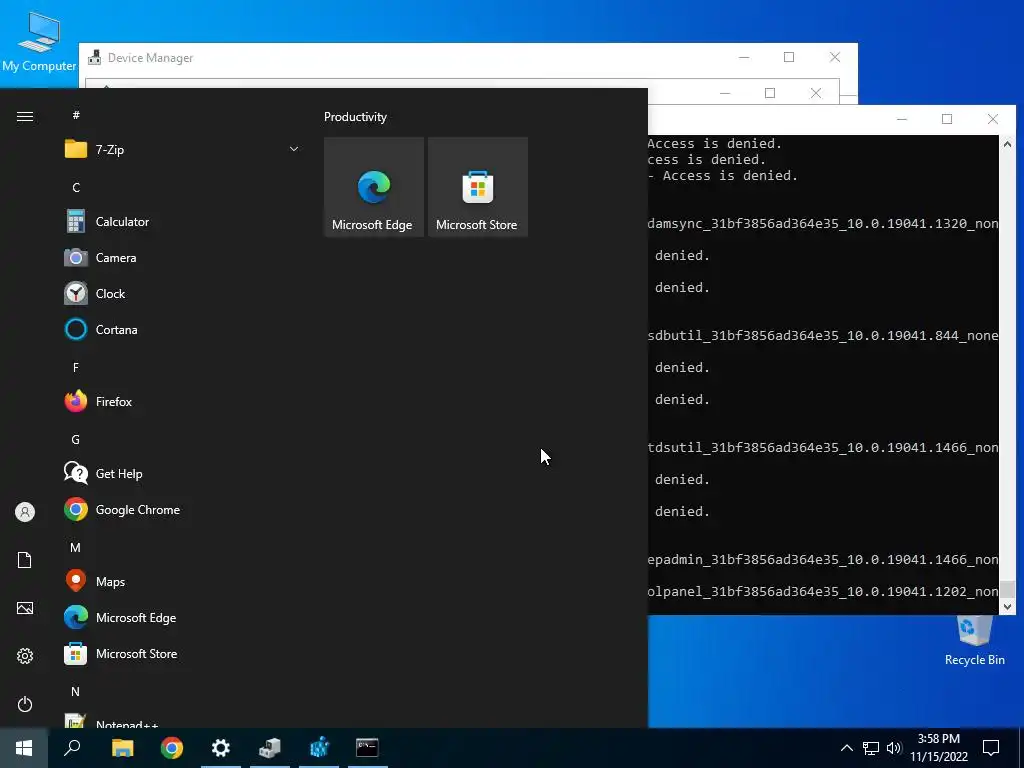Open Settings gear in Start sidebar
This screenshot has height=768, width=1024.
(x=25, y=656)
